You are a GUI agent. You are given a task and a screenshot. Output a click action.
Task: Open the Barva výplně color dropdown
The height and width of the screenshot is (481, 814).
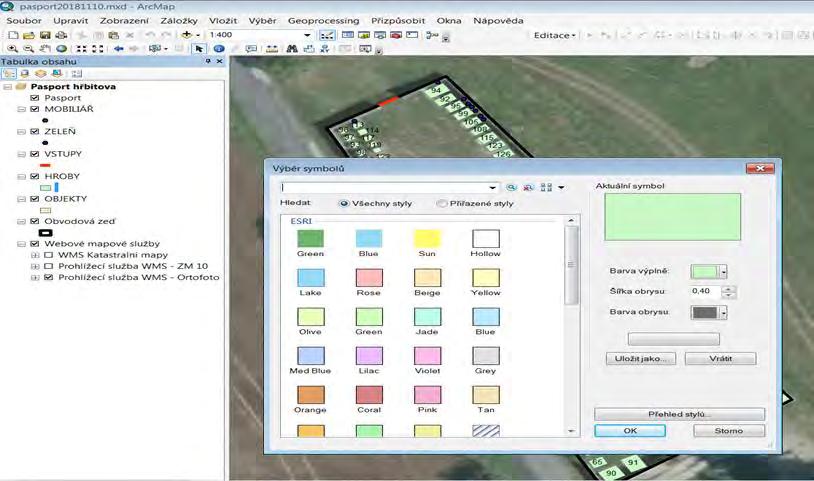(723, 271)
